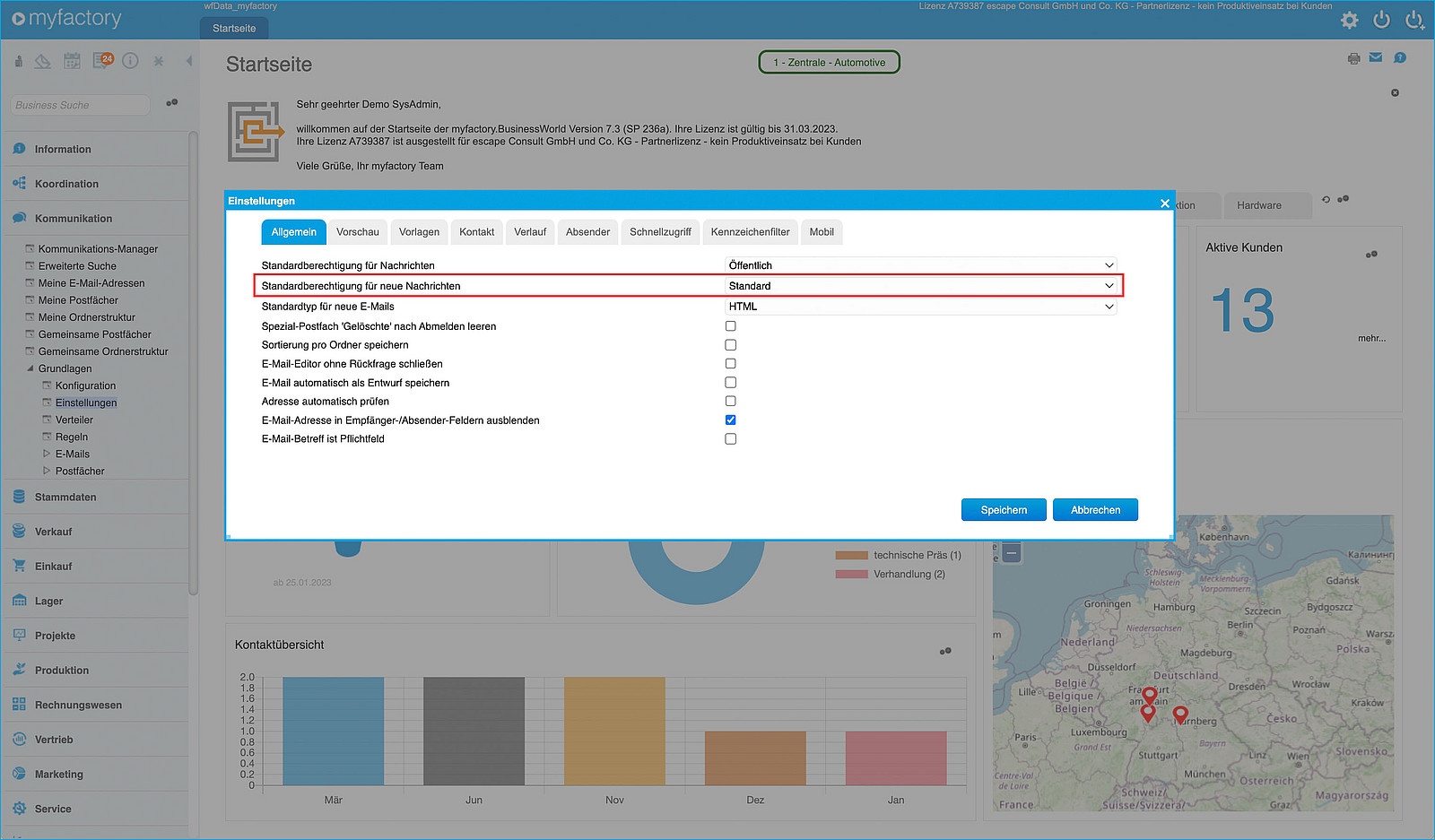This screenshot has height=840, width=1435.
Task: Enable 'E-Mail-Betreff ist Pflichtfeld' checkbox
Action: pyautogui.click(x=730, y=439)
